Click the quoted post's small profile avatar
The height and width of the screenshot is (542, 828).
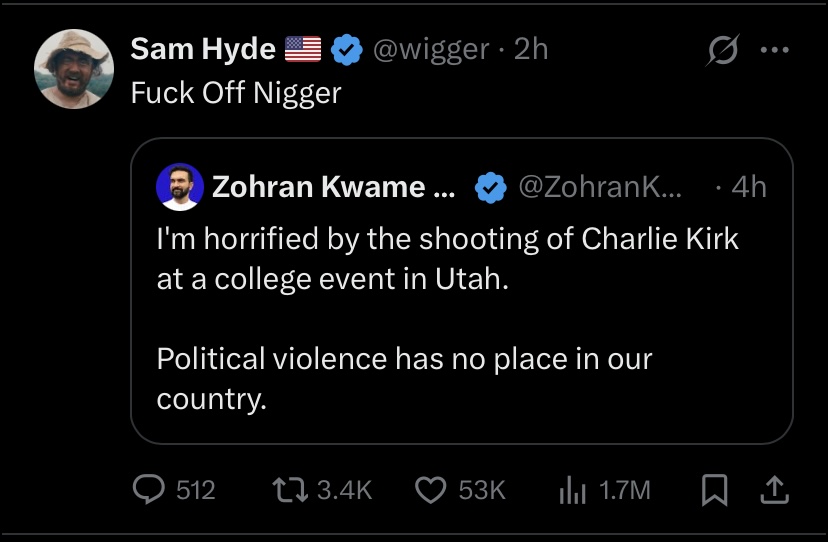point(180,187)
